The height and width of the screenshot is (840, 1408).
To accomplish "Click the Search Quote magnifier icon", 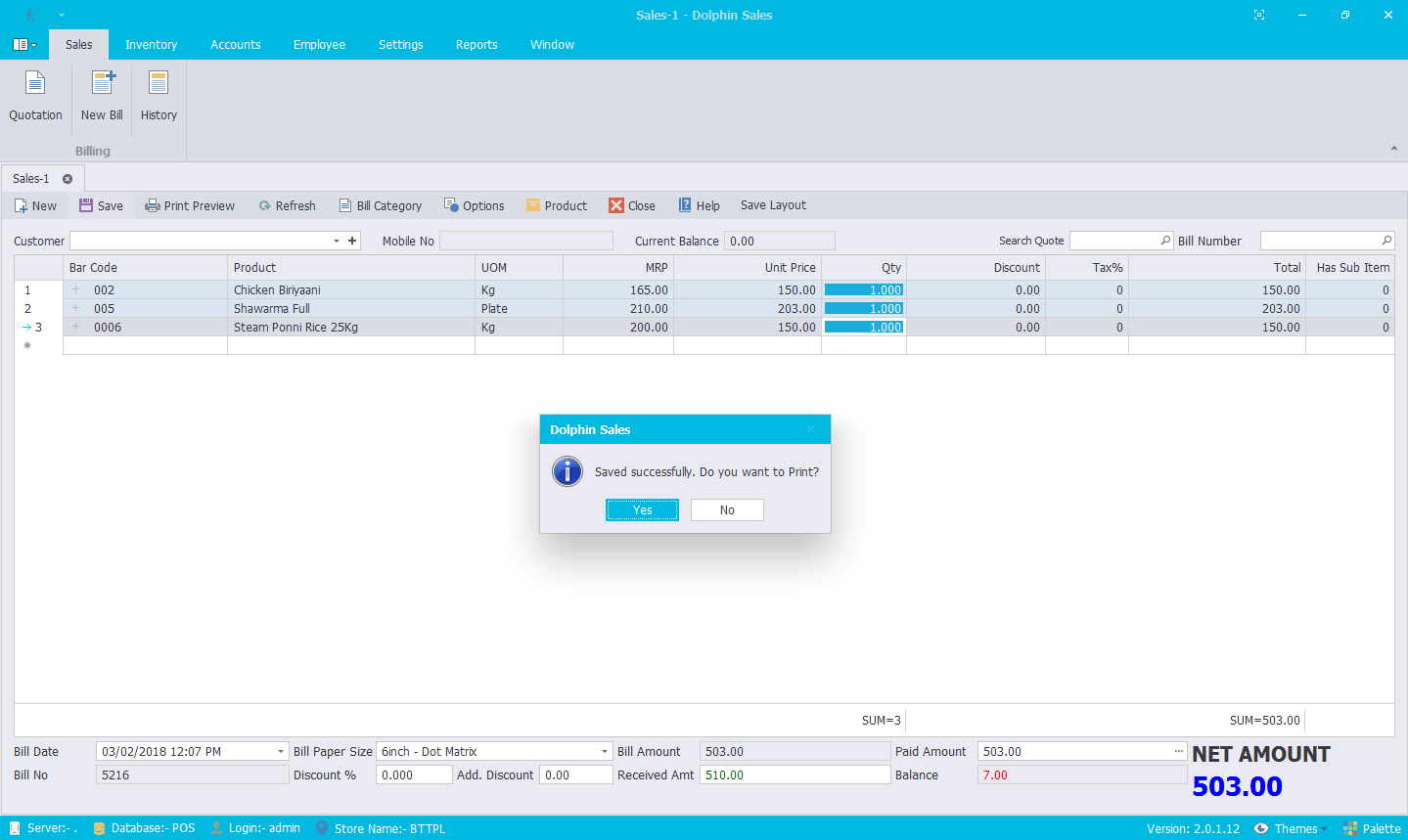I will 1165,241.
